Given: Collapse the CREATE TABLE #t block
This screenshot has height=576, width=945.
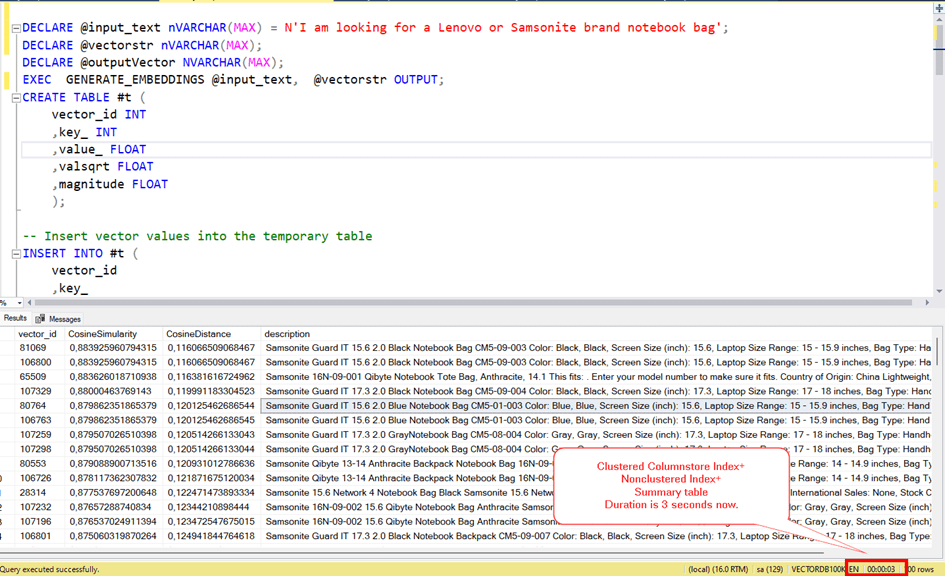Looking at the screenshot, I should point(16,98).
